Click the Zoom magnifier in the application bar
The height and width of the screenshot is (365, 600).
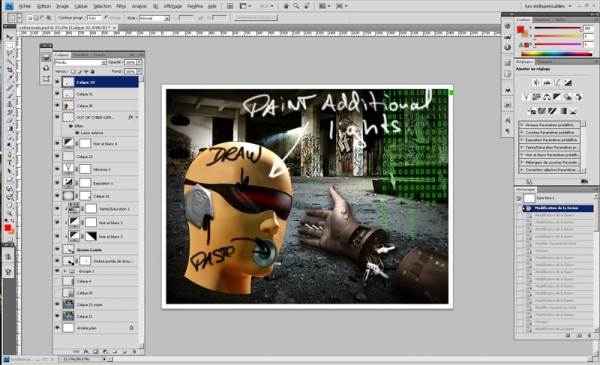pos(296,6)
